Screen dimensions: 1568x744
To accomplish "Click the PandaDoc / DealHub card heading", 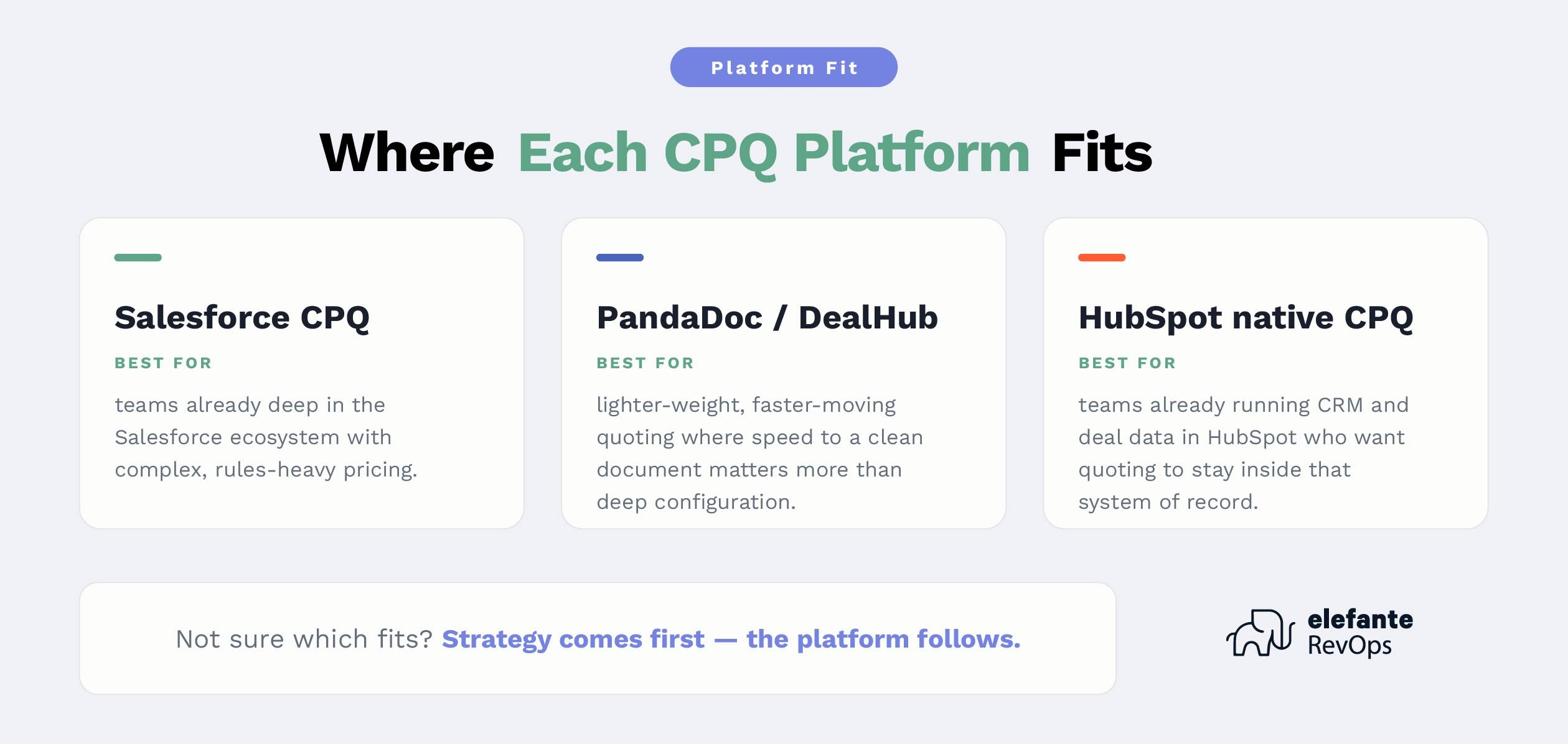I will coord(767,318).
